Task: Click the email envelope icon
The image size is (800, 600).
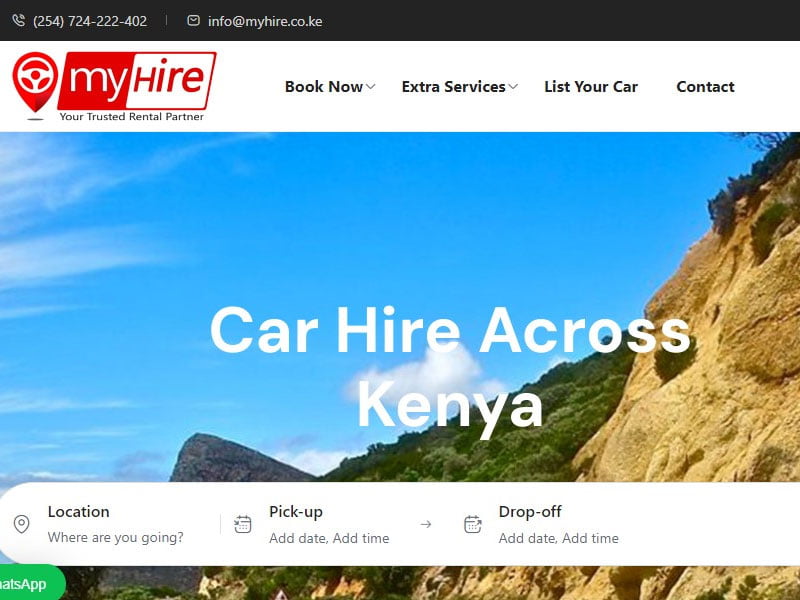Action: point(193,20)
